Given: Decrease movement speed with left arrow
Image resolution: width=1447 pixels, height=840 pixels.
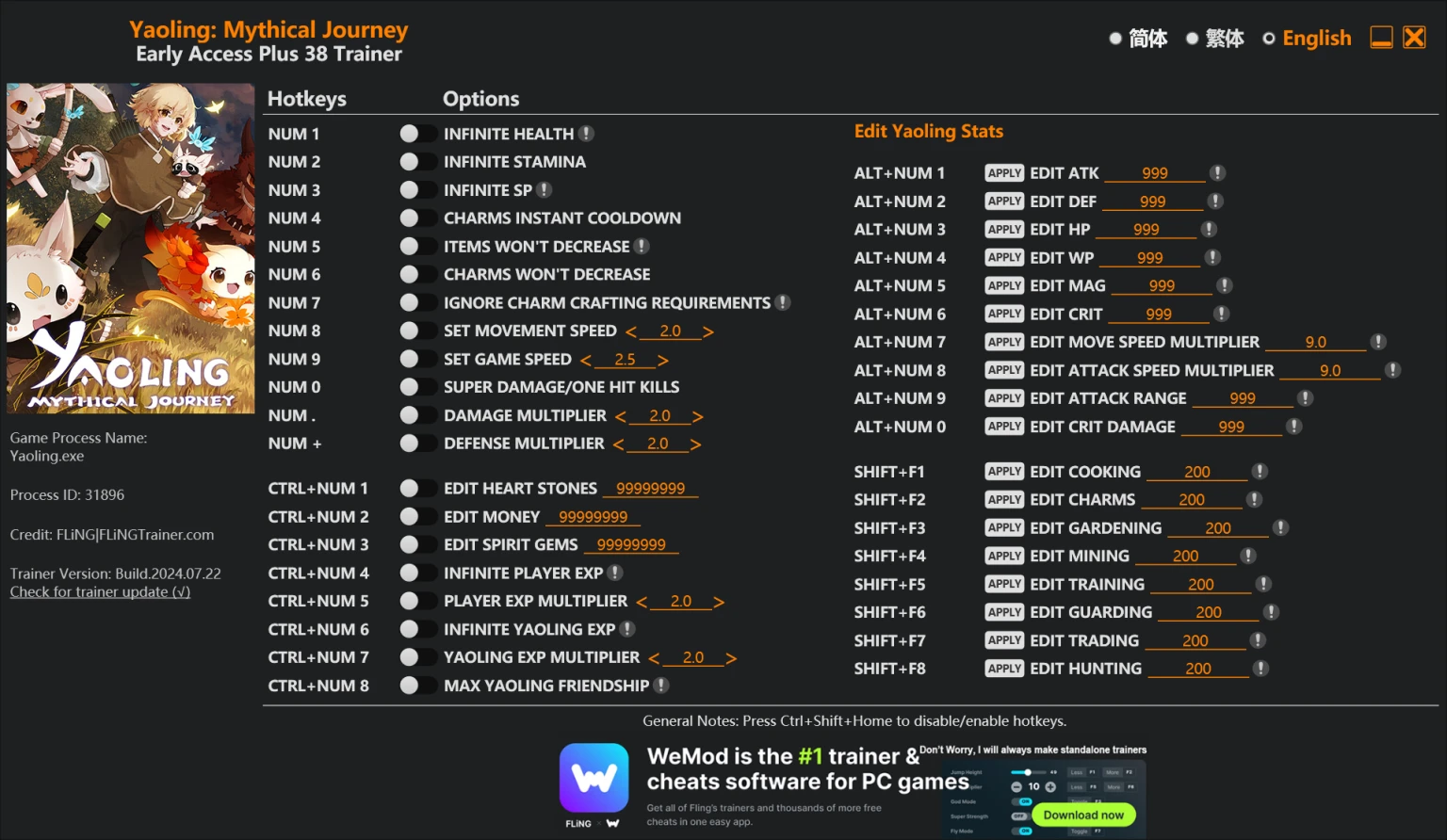Looking at the screenshot, I should point(631,331).
